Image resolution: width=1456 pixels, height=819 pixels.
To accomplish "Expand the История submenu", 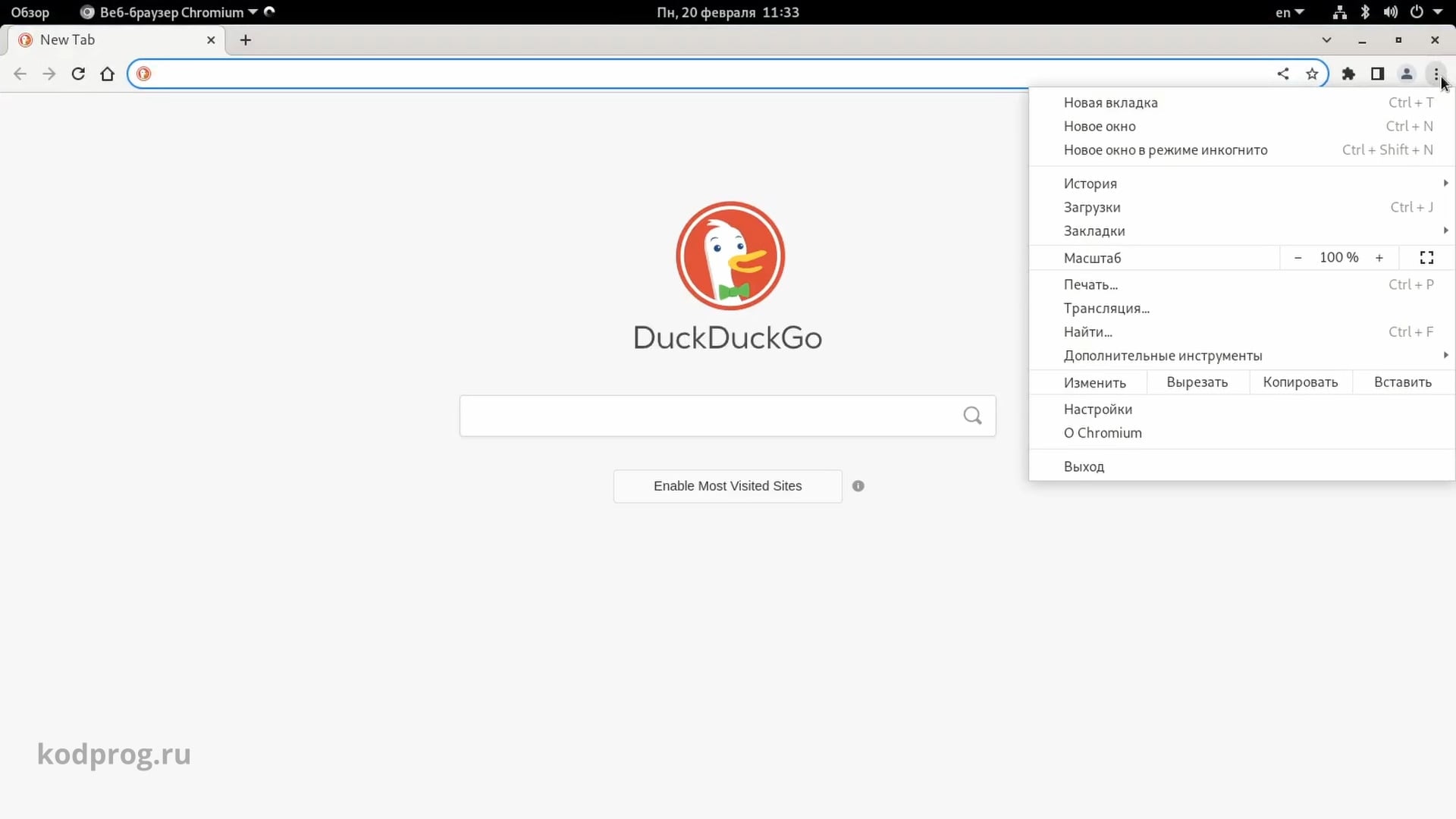I will point(1242,184).
